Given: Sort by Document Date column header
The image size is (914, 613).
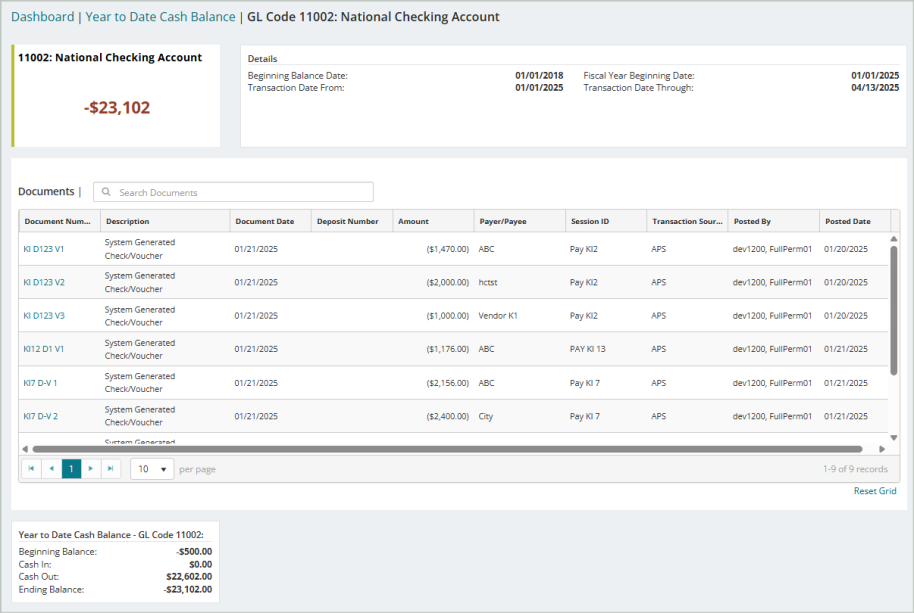Looking at the screenshot, I should tap(264, 221).
